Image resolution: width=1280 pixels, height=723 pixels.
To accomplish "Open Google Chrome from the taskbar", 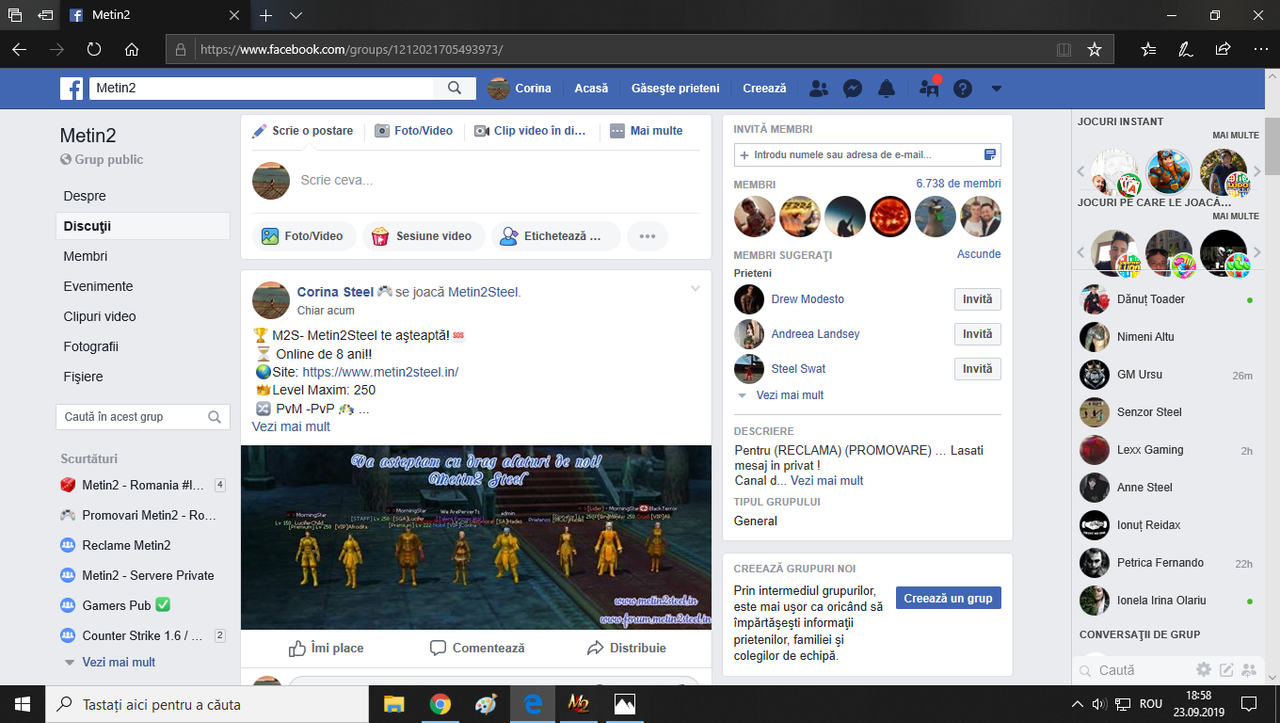I will [x=440, y=704].
